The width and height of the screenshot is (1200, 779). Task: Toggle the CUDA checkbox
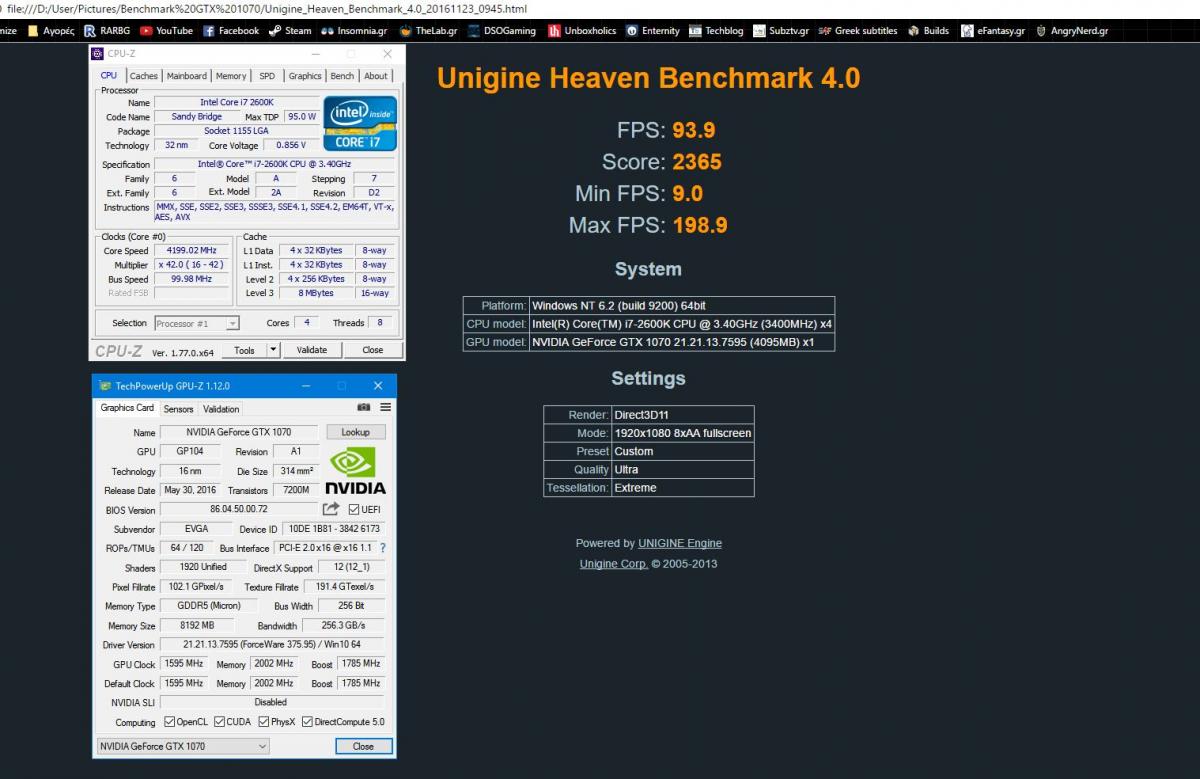coord(220,721)
